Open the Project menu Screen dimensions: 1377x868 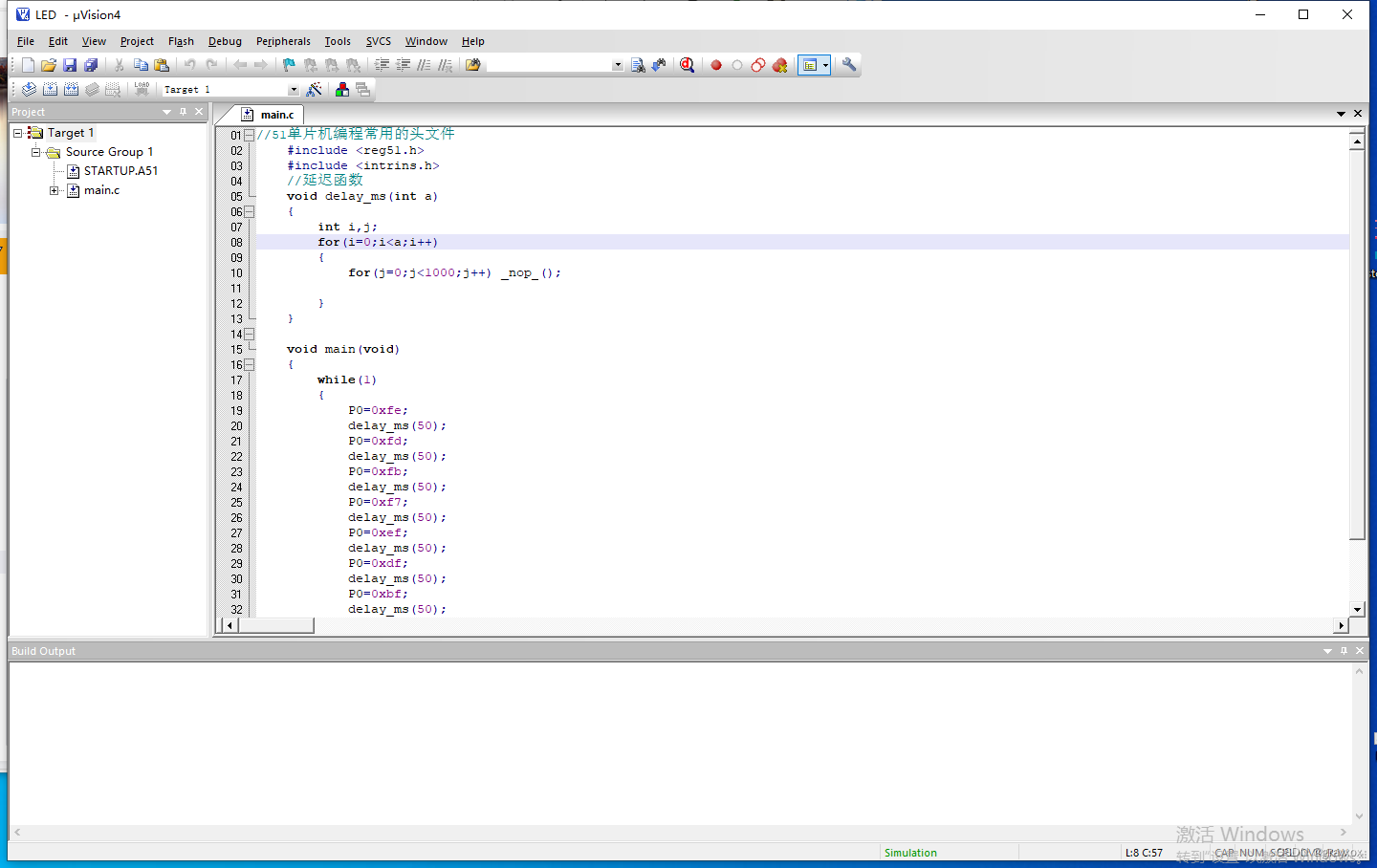point(137,41)
